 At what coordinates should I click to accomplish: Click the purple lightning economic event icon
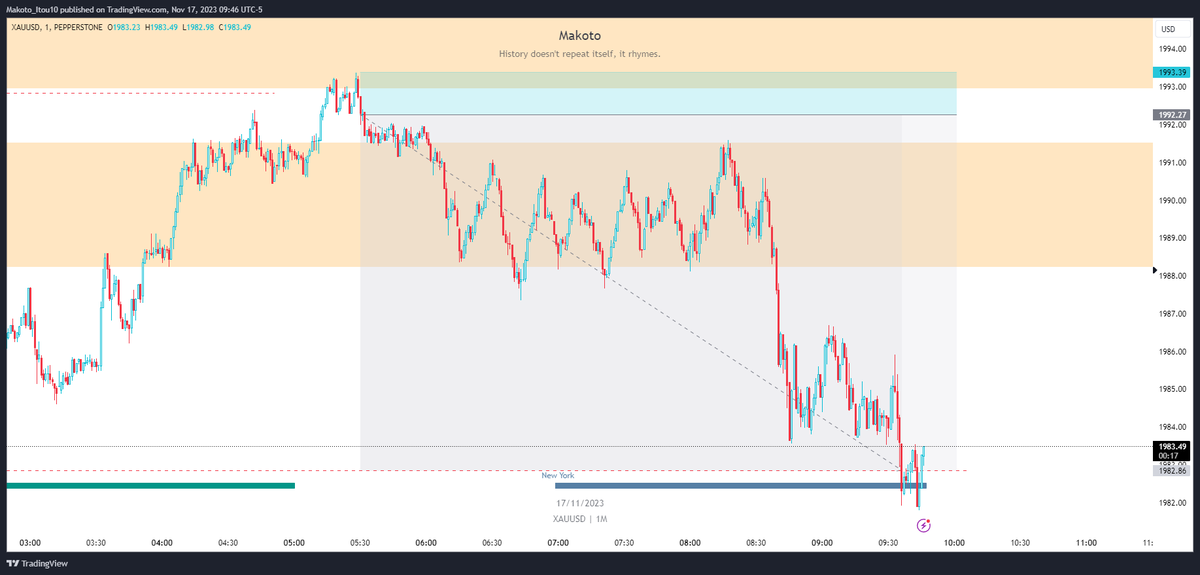(x=924, y=524)
